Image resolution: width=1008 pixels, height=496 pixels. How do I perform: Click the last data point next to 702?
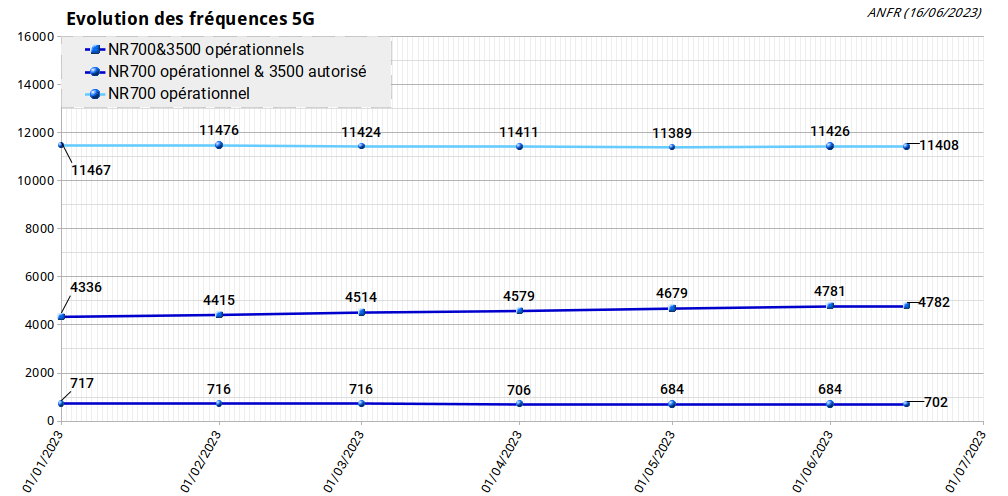[x=906, y=403]
